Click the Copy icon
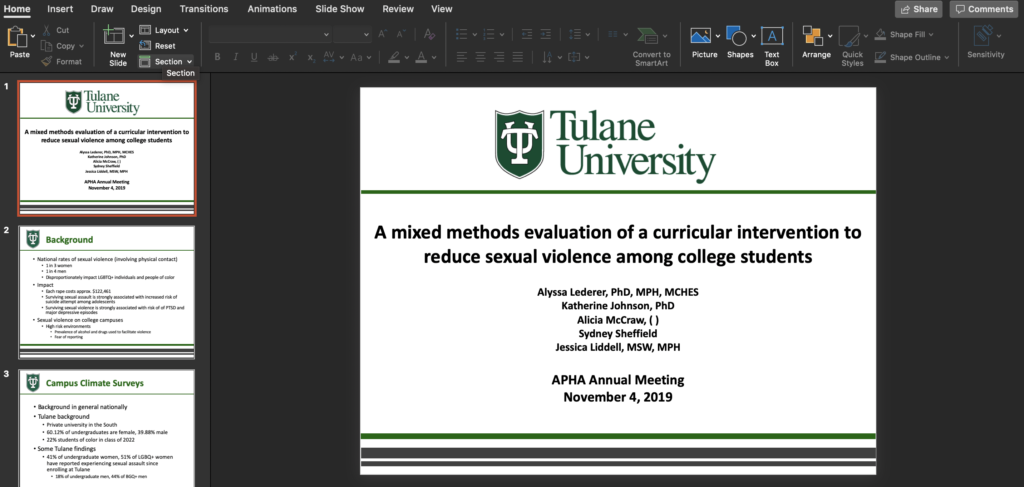1024x487 pixels. pos(46,46)
